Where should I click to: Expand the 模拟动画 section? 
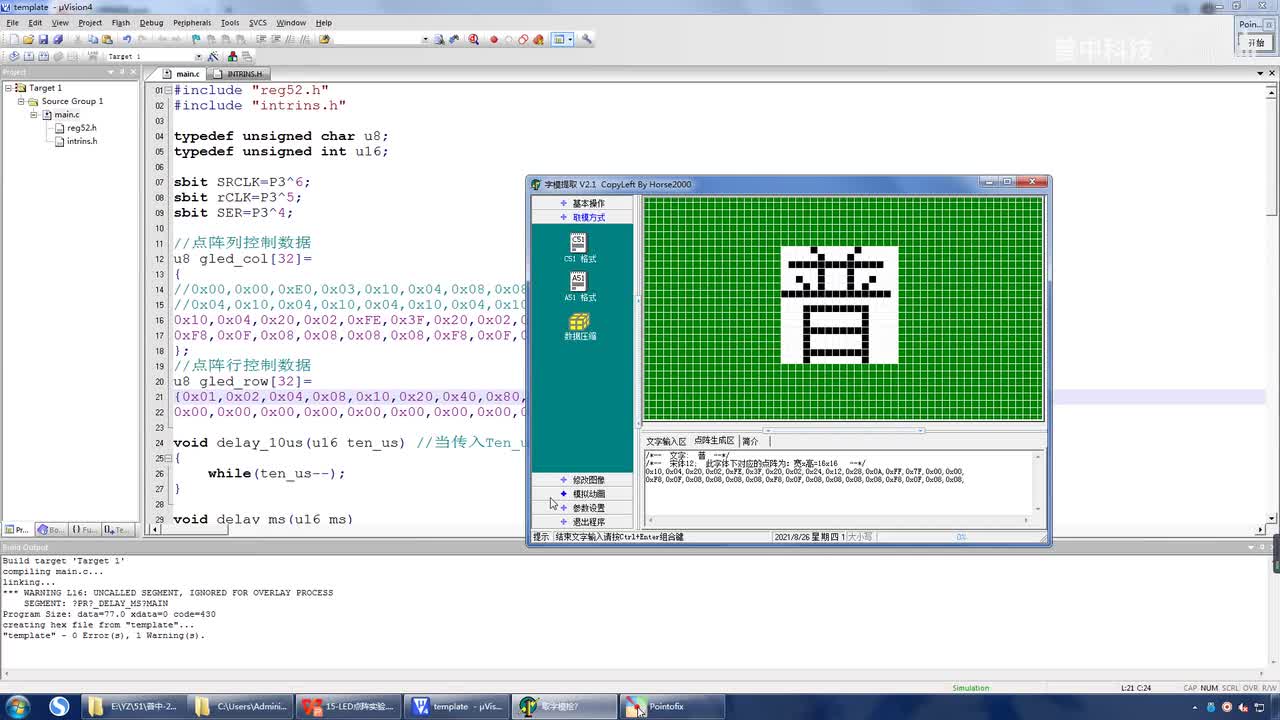click(x=582, y=494)
